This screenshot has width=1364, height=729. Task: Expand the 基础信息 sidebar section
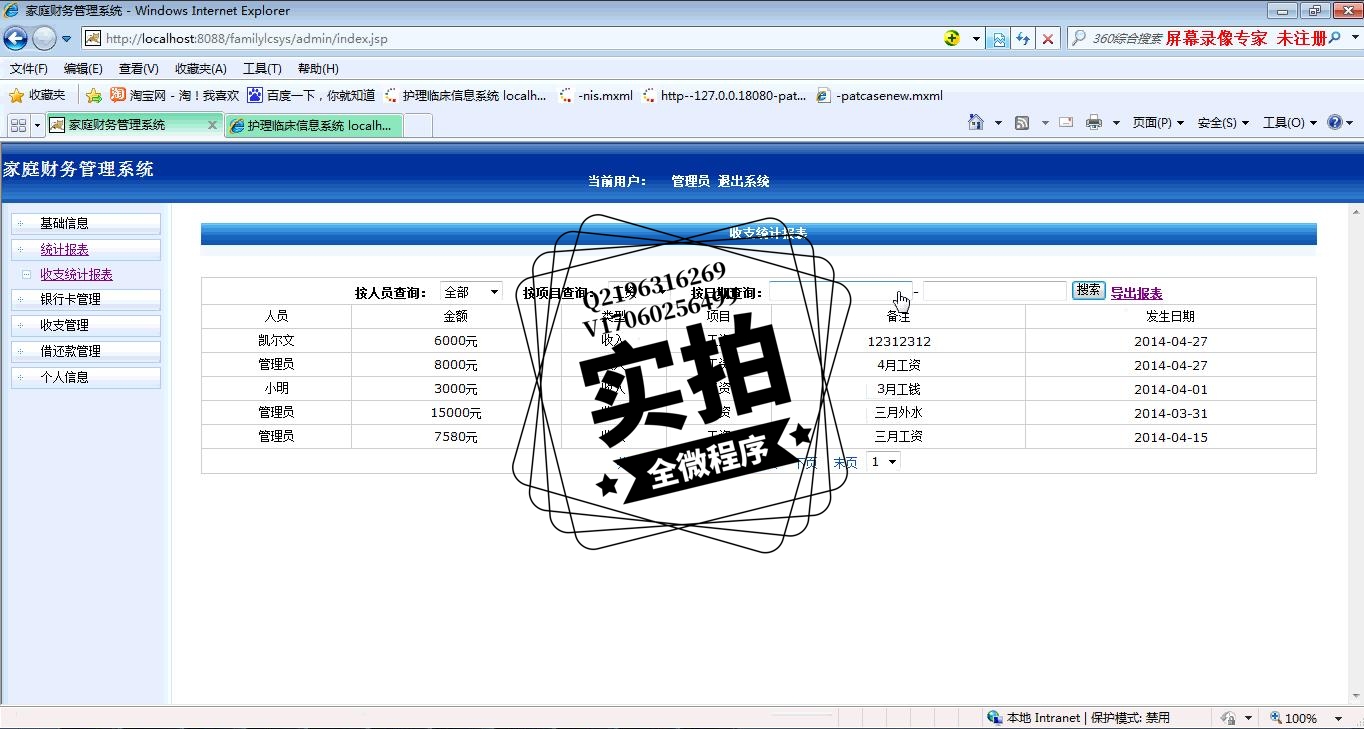[85, 223]
